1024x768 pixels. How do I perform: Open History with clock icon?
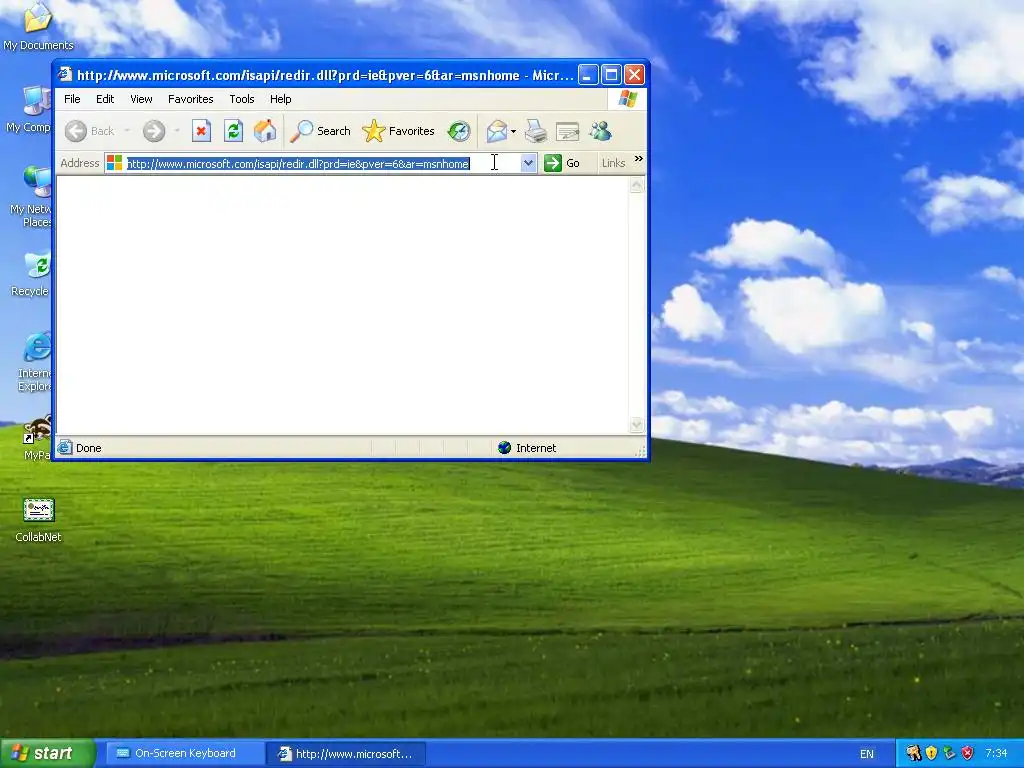tap(459, 131)
